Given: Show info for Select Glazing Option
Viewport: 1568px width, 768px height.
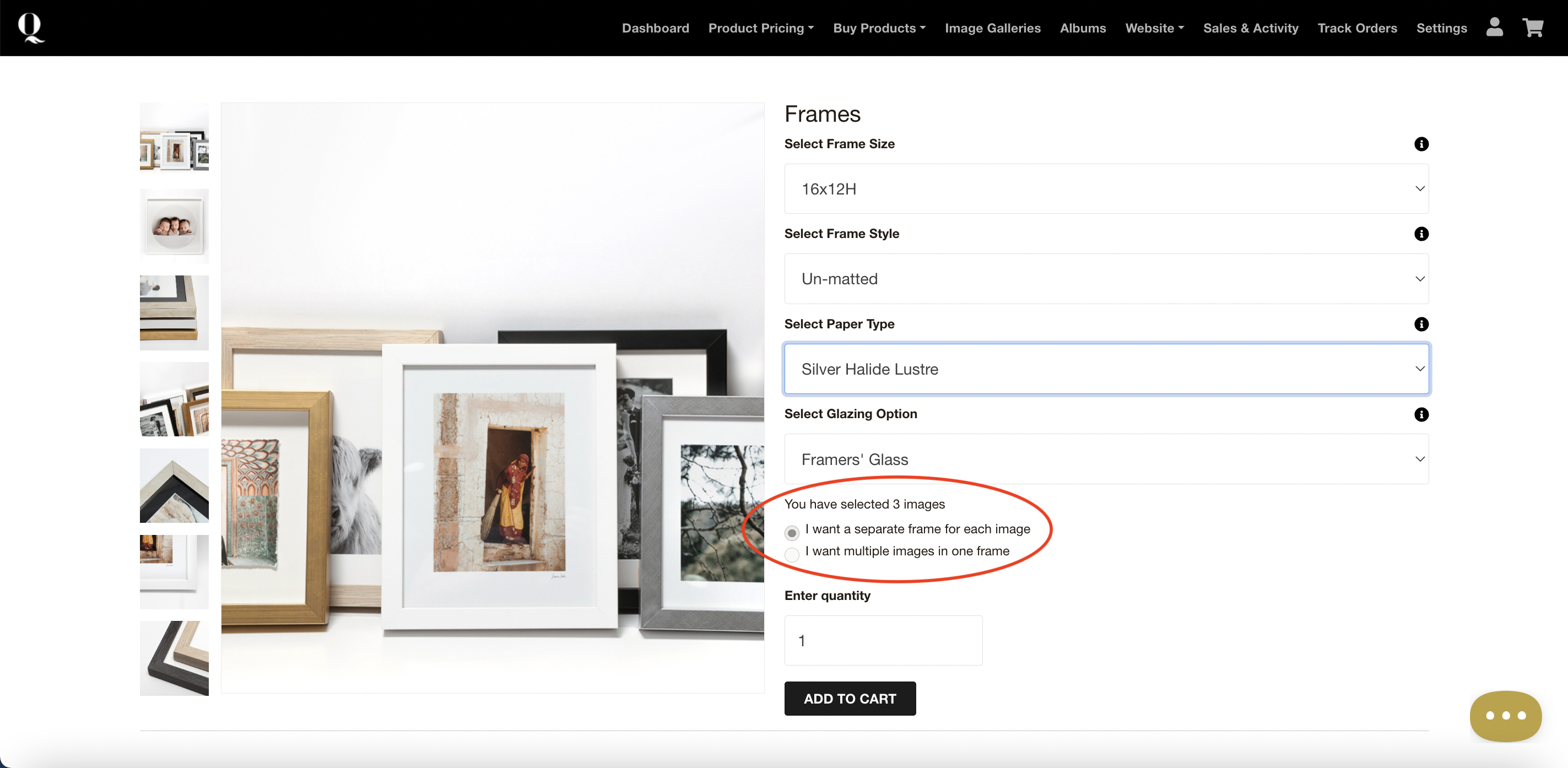Looking at the screenshot, I should point(1421,414).
